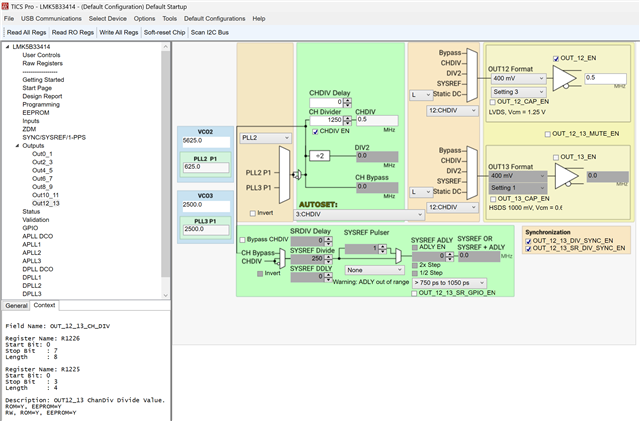Open OUT12 Format 400 mV dropdown
Image resolution: width=640 pixels, height=421 pixels.
(x=518, y=78)
